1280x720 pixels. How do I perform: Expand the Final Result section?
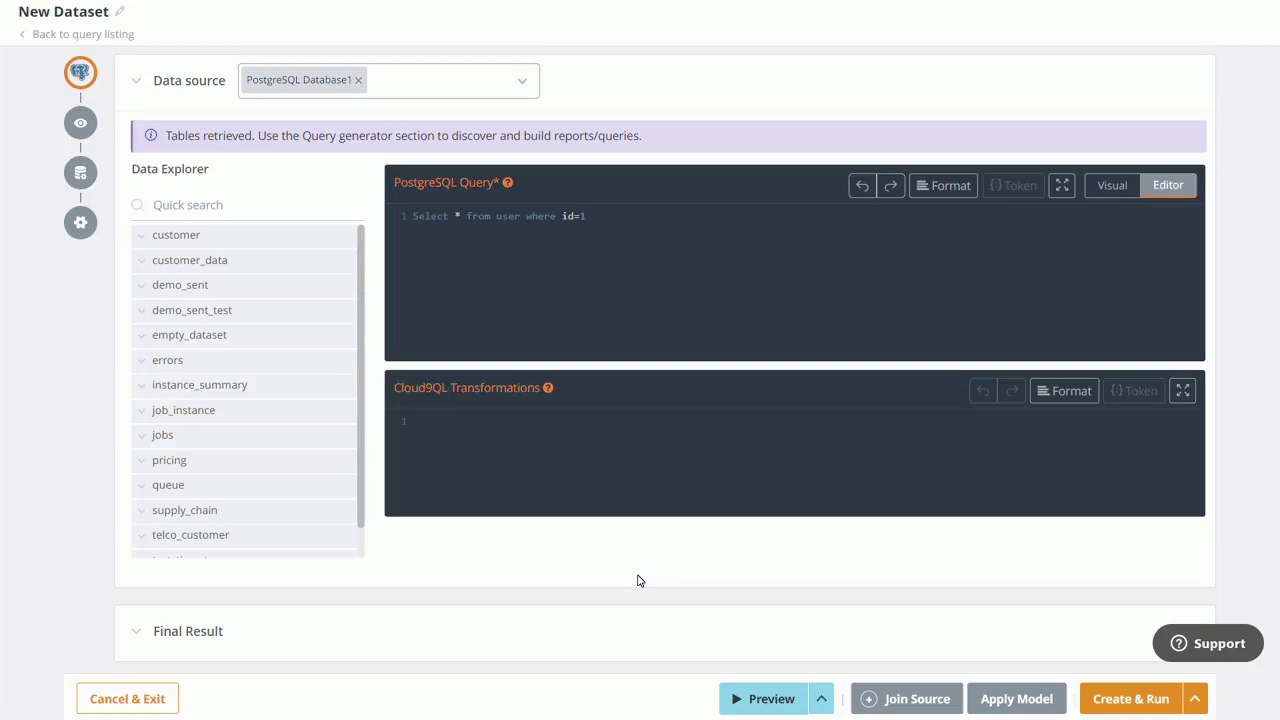tap(136, 631)
